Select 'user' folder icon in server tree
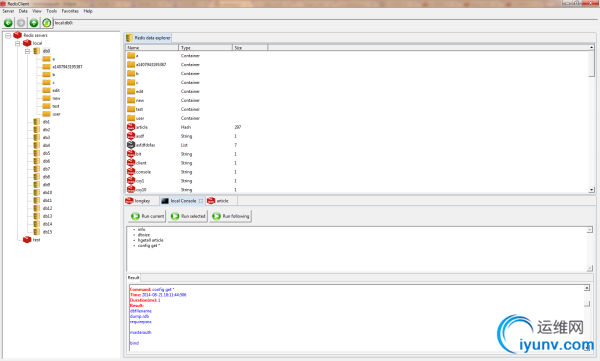Image resolution: width=600 pixels, height=361 pixels. 46,114
